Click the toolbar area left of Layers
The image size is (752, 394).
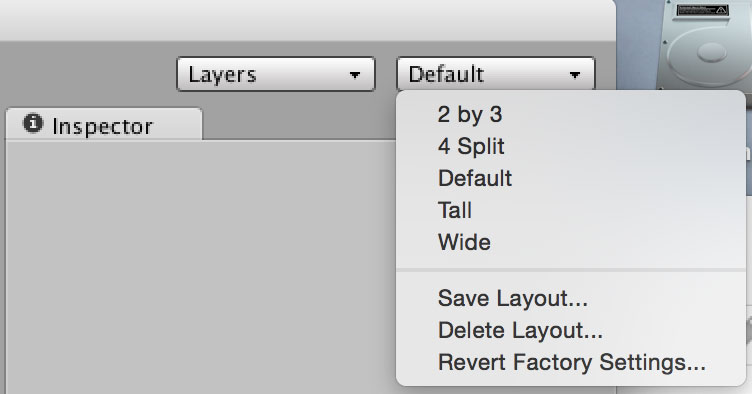click(88, 74)
